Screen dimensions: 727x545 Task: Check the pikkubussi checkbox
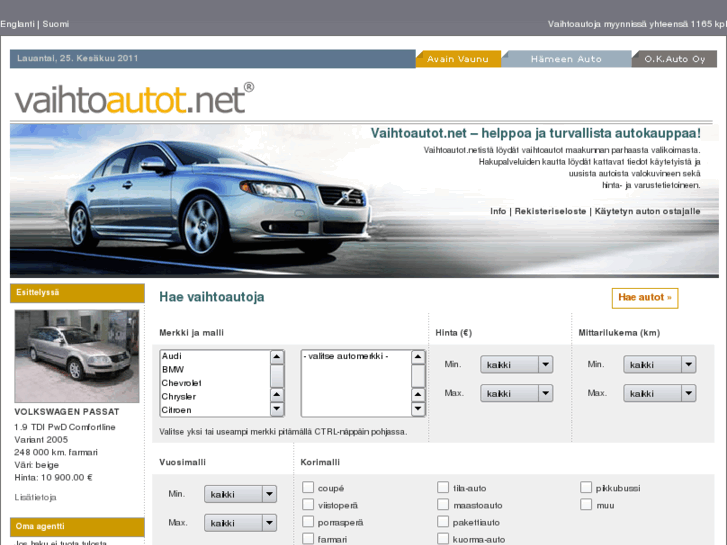click(x=586, y=487)
